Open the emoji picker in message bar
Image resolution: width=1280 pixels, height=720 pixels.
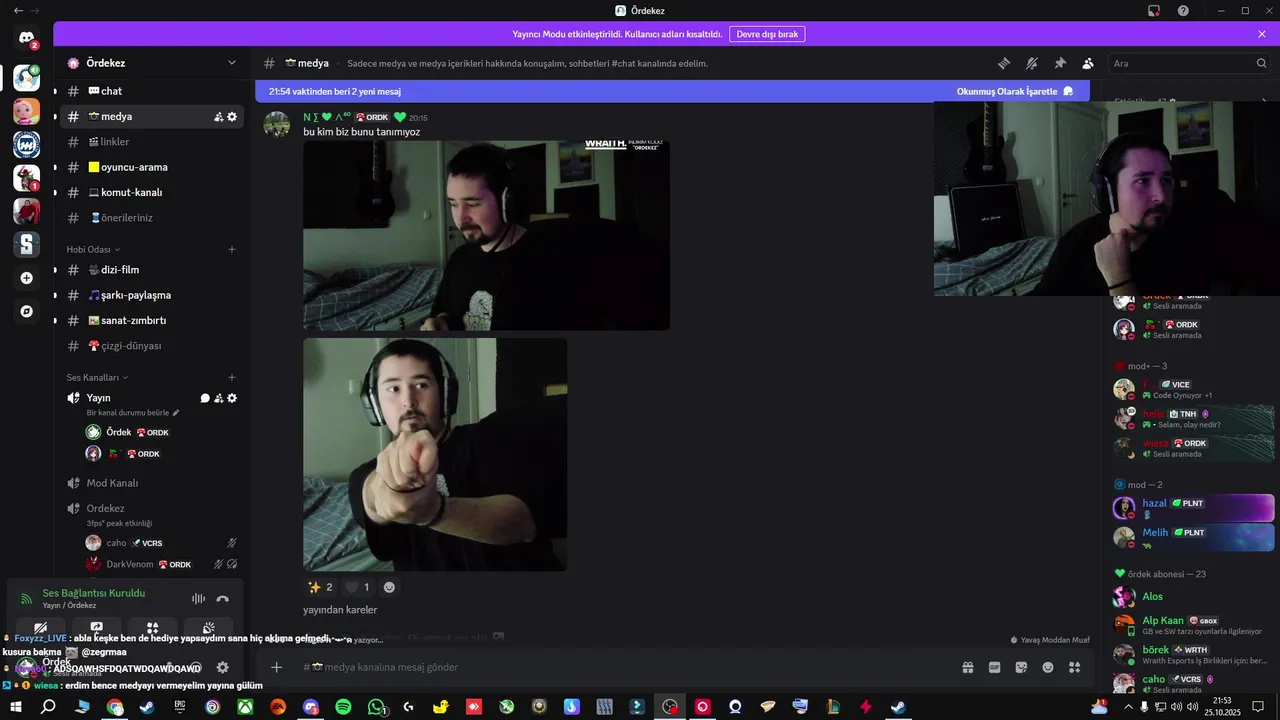pos(1048,667)
